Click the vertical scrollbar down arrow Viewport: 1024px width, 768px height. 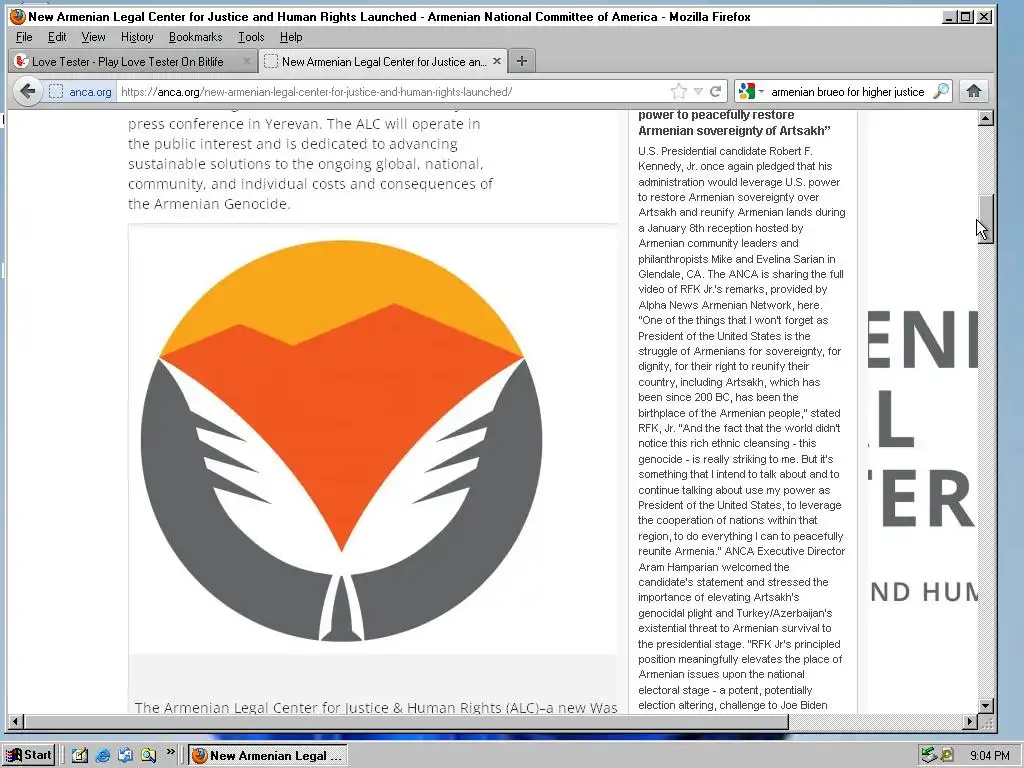point(986,706)
